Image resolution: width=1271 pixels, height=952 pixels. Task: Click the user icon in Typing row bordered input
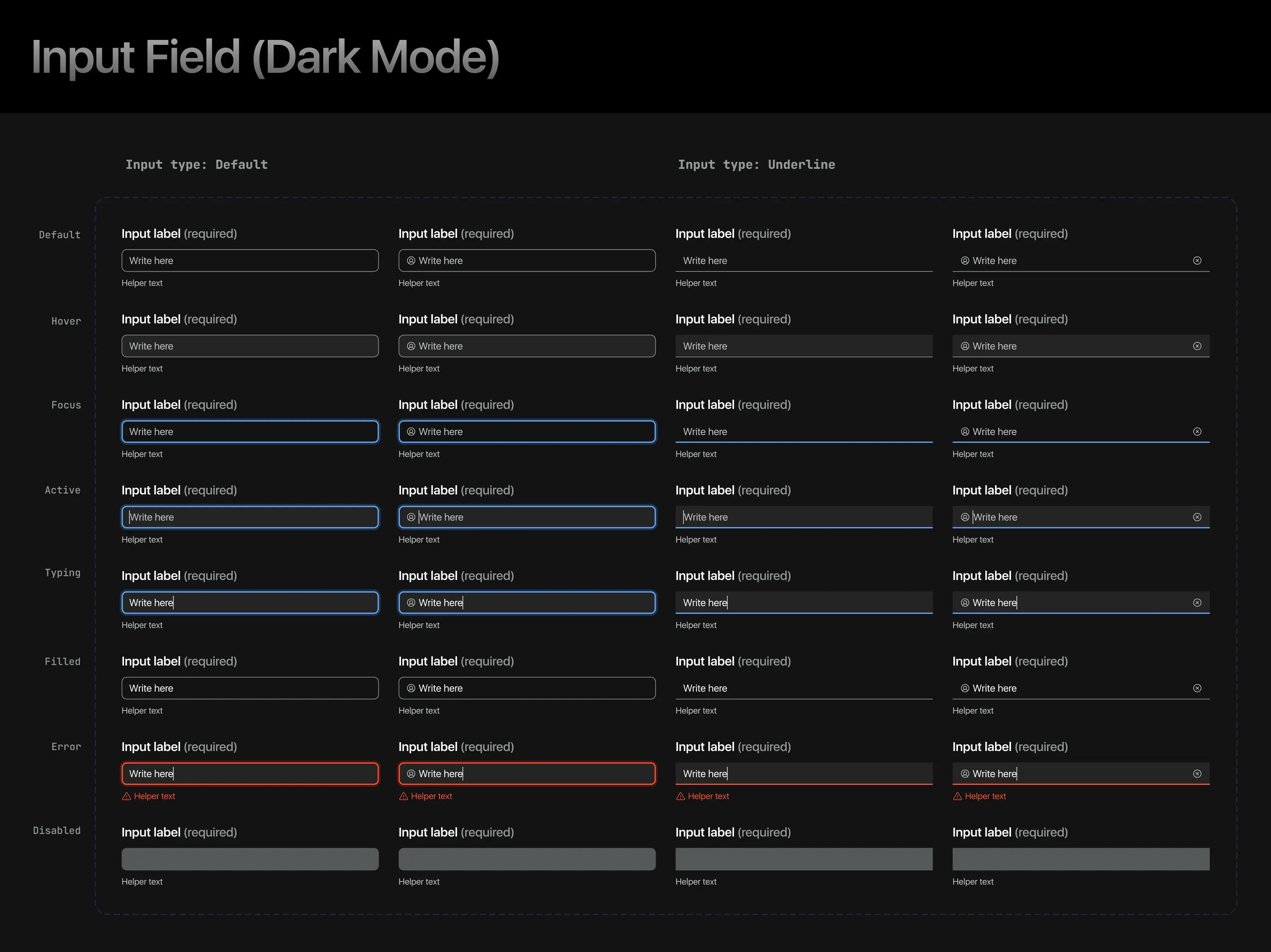[x=411, y=603]
